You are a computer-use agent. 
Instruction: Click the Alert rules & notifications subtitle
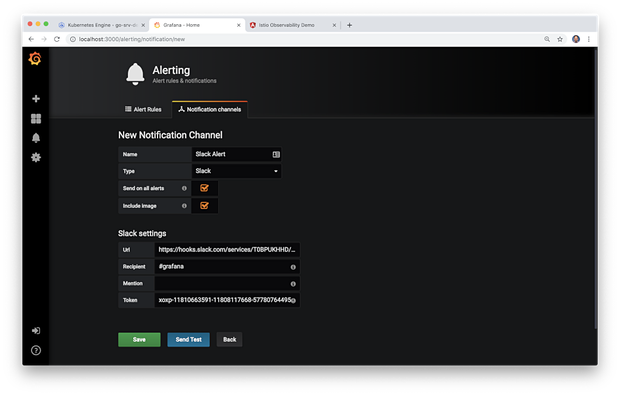click(184, 81)
